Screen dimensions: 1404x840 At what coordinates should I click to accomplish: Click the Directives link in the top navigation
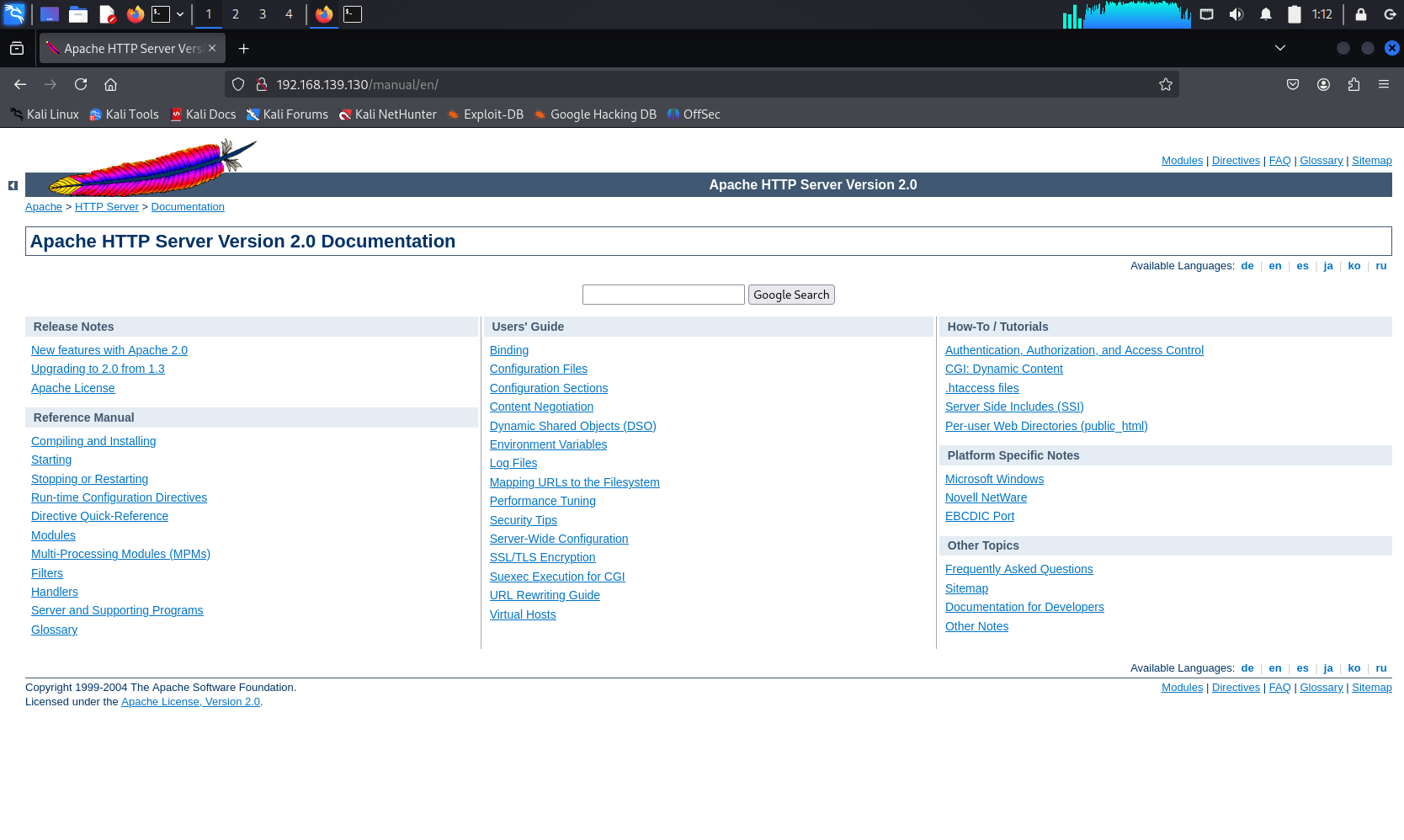(1236, 161)
